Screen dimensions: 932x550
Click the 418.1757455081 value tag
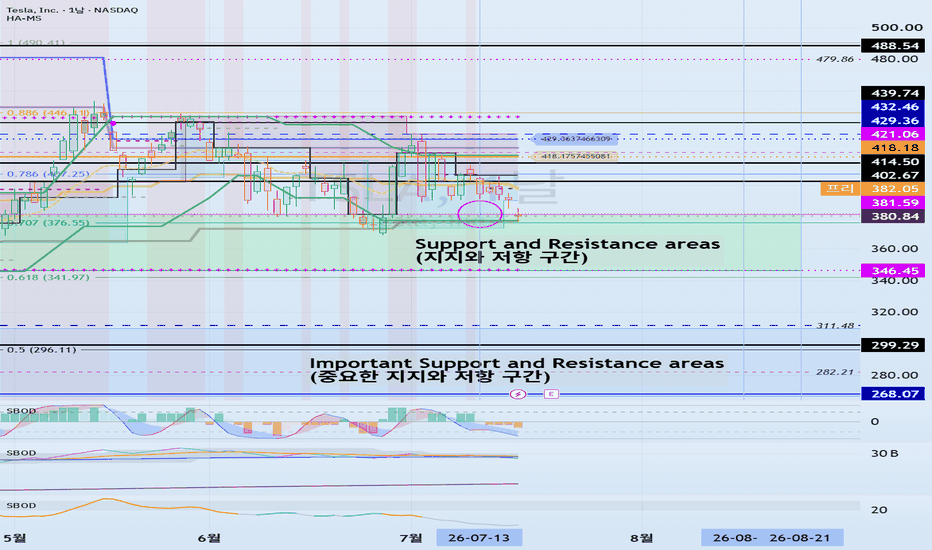575,156
